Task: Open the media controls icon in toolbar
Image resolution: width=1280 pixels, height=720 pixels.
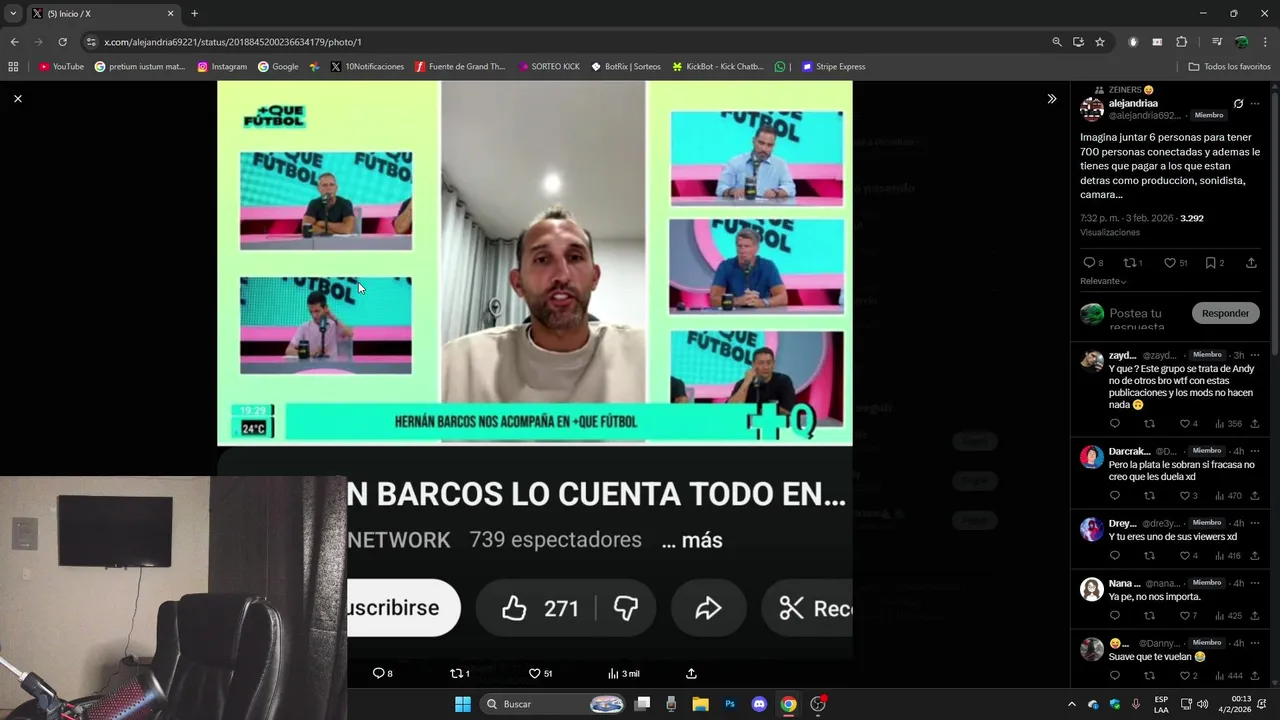Action: [x=1217, y=42]
